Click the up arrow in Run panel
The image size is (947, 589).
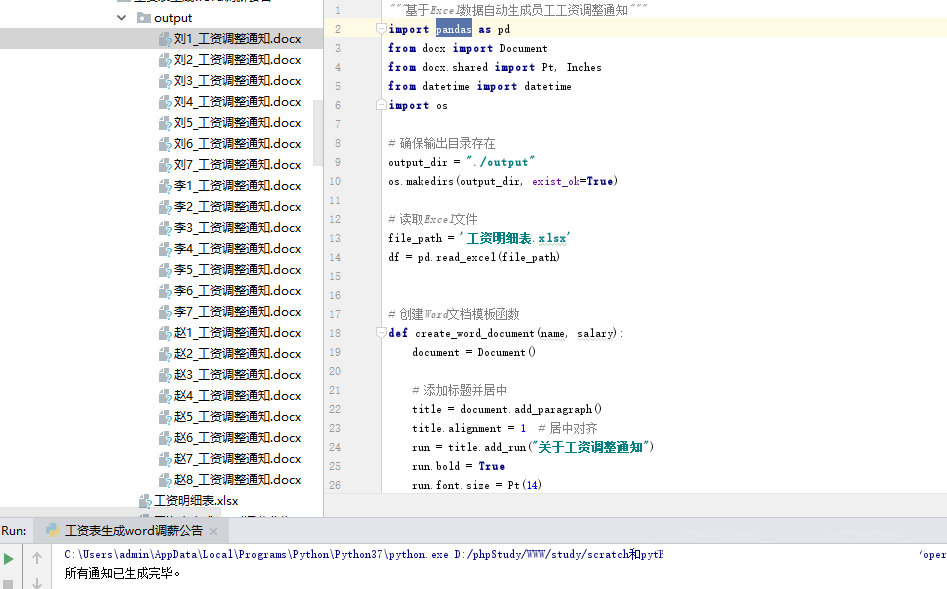[37, 558]
